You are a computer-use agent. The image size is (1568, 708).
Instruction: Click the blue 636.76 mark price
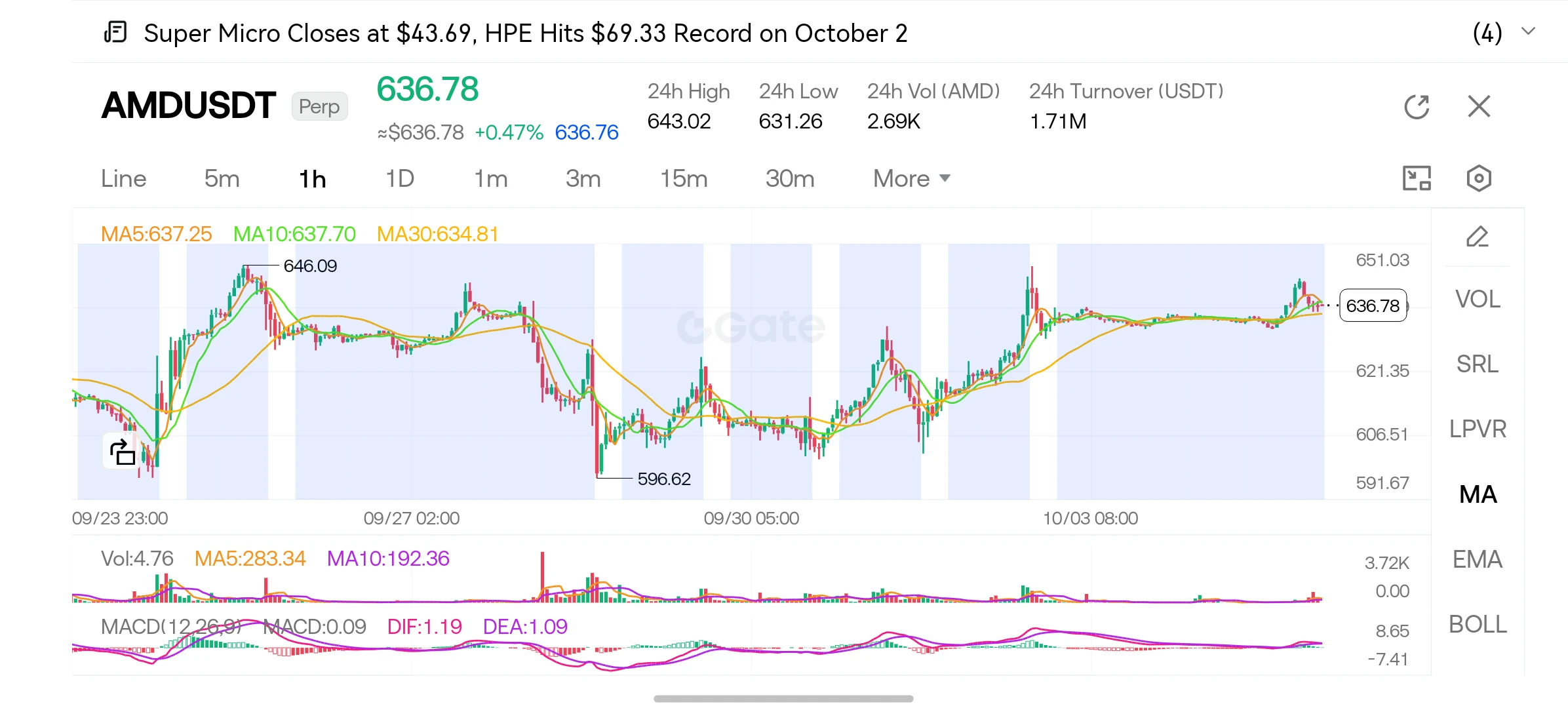point(587,132)
